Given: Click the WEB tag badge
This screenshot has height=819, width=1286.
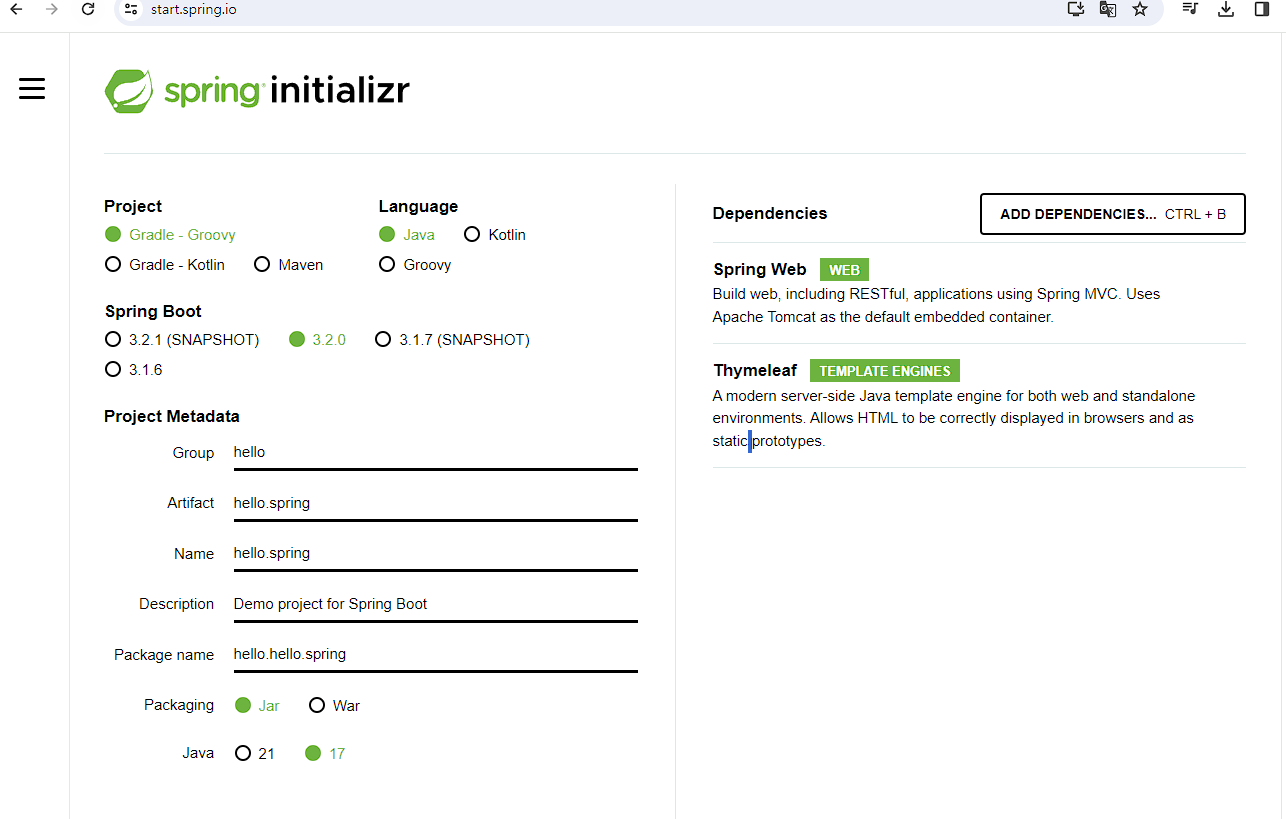Looking at the screenshot, I should (845, 270).
